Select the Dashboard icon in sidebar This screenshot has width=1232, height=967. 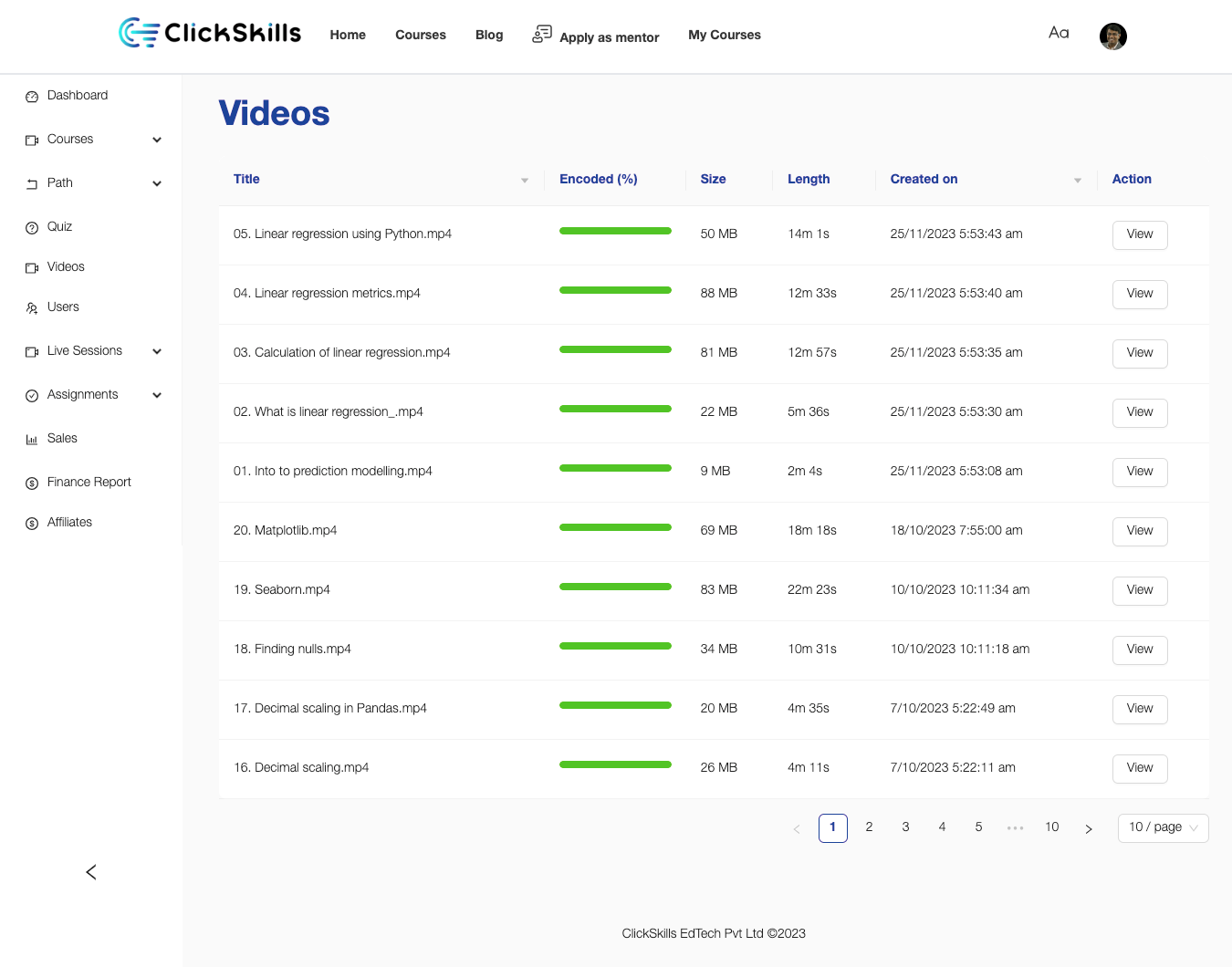[32, 95]
